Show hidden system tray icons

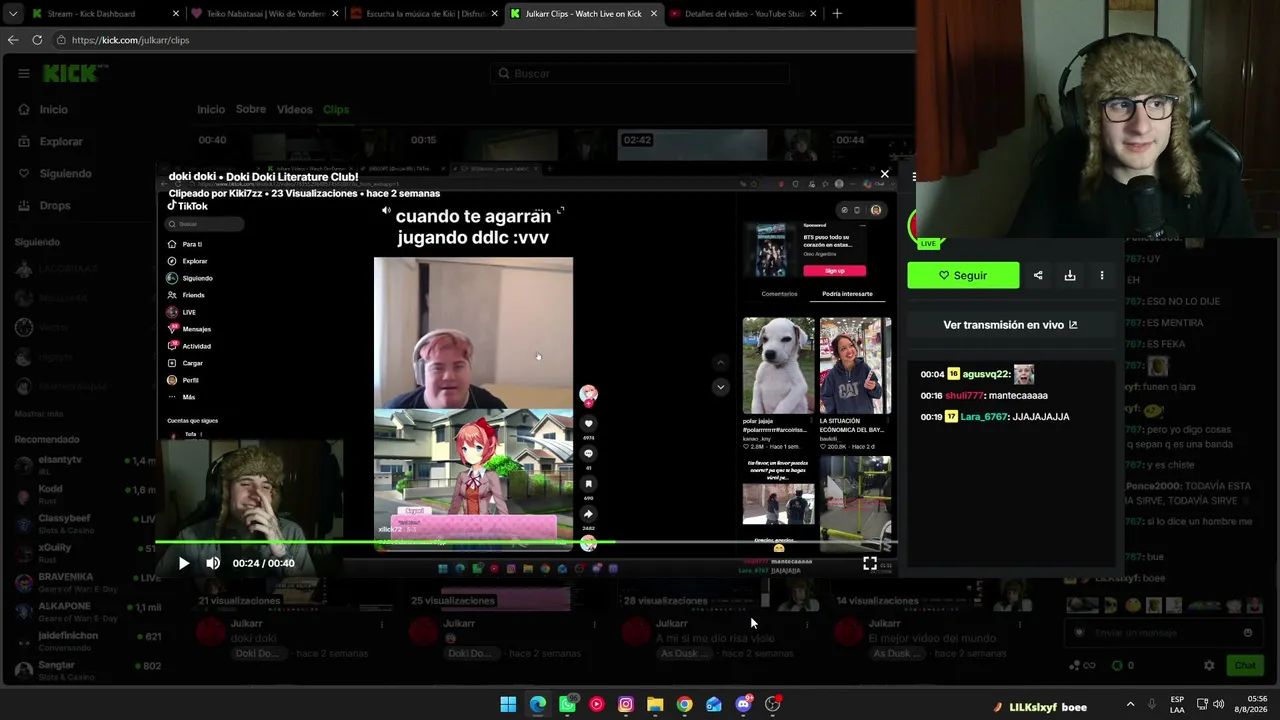[1131, 704]
